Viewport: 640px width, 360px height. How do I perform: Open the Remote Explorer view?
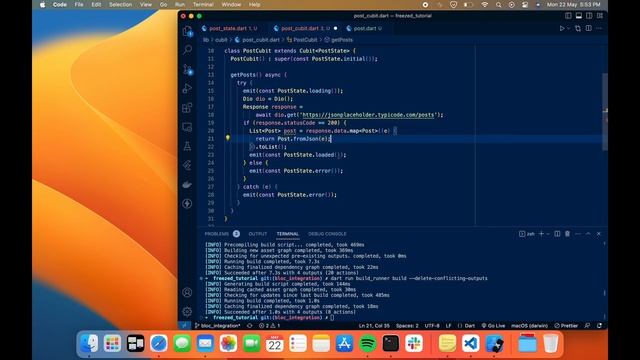[x=187, y=127]
